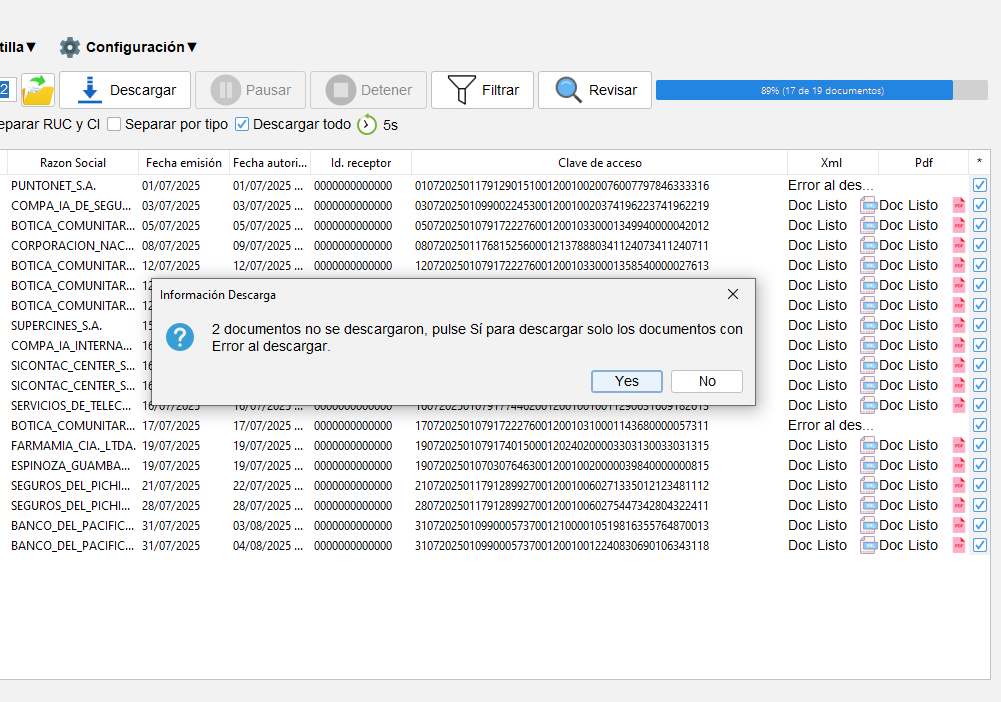This screenshot has width=1001, height=702.
Task: Expand the Configuración dropdown menu
Action: 129,47
